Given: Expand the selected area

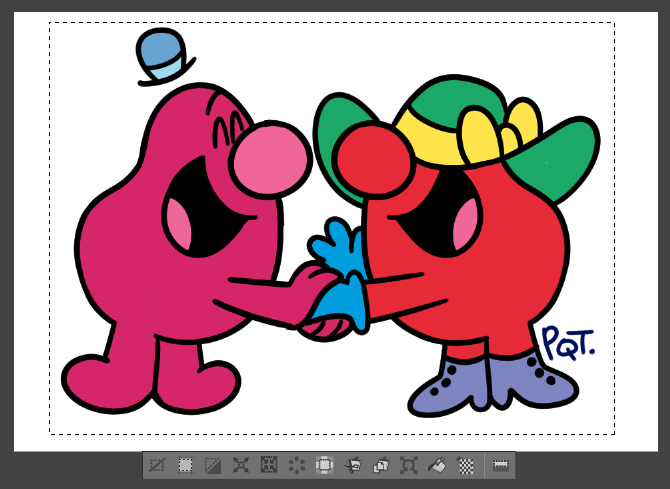Looking at the screenshot, I should pyautogui.click(x=241, y=465).
